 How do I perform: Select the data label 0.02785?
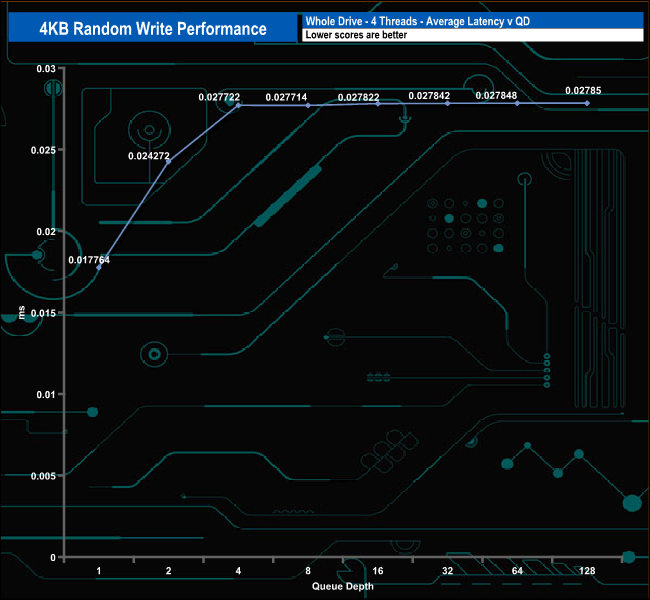pyautogui.click(x=583, y=90)
